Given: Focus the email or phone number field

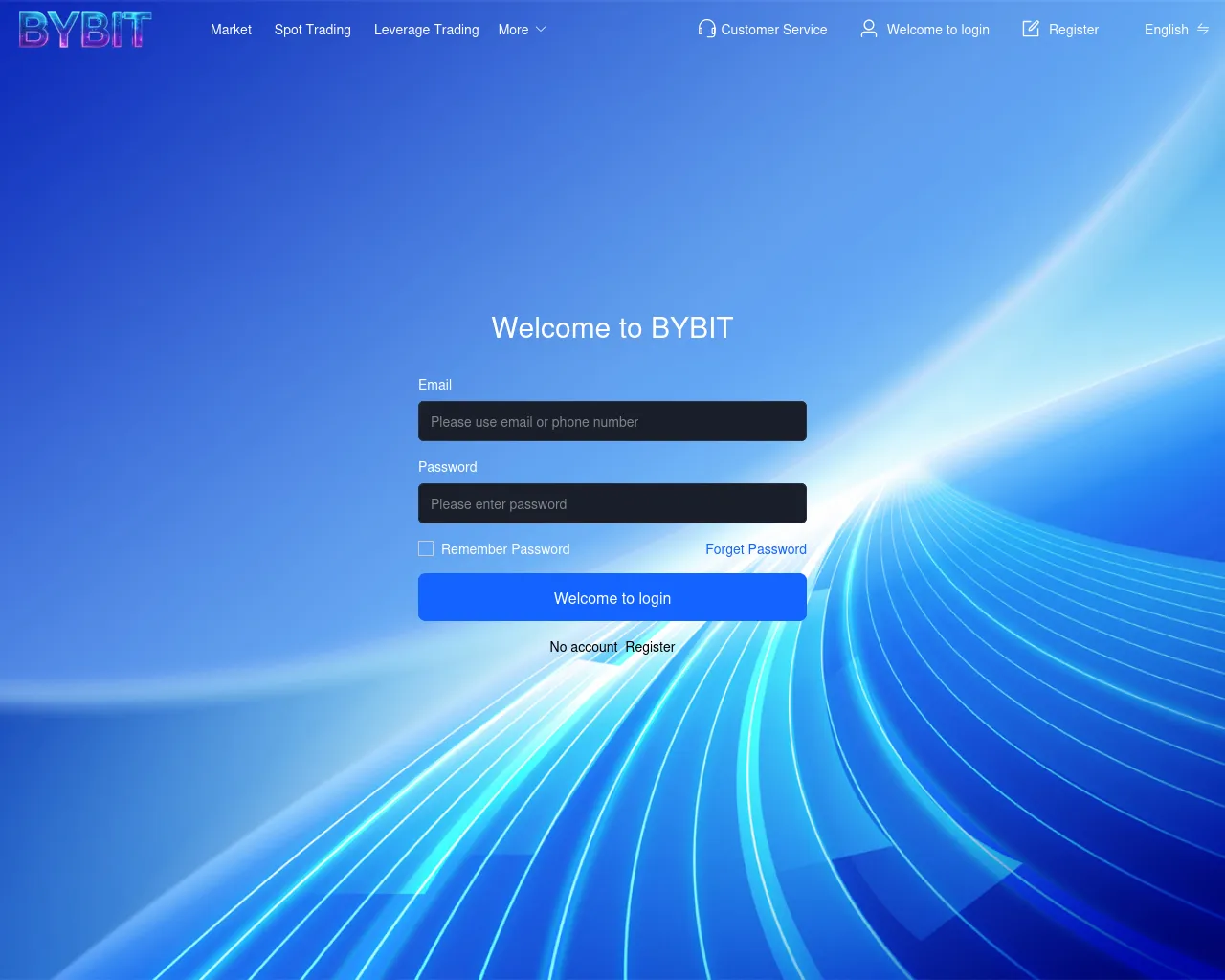Looking at the screenshot, I should (x=612, y=421).
